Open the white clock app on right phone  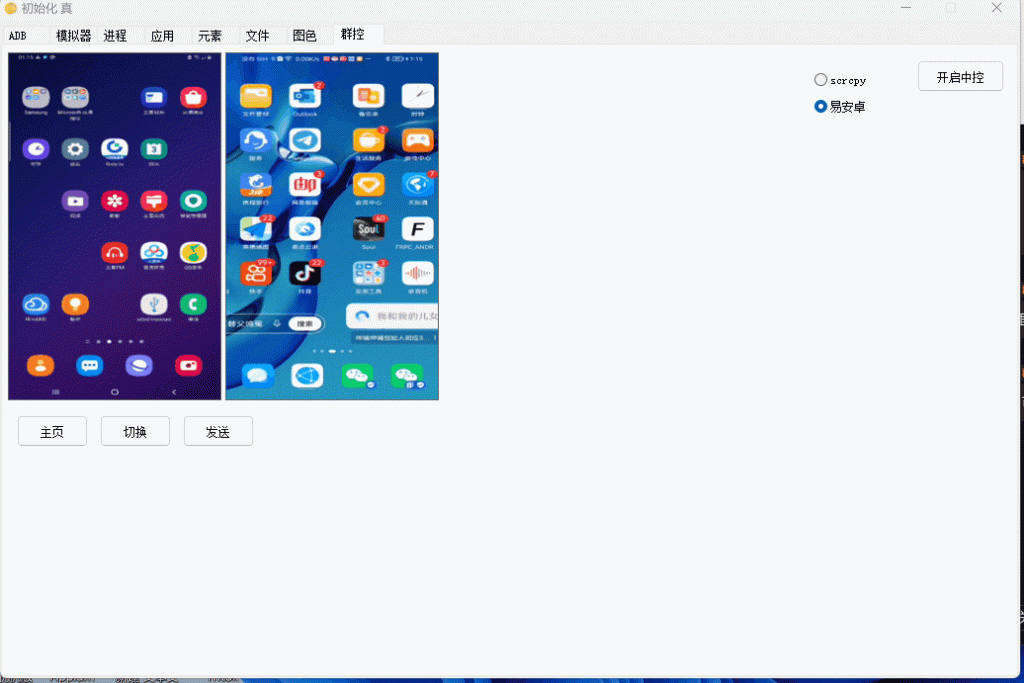click(418, 96)
